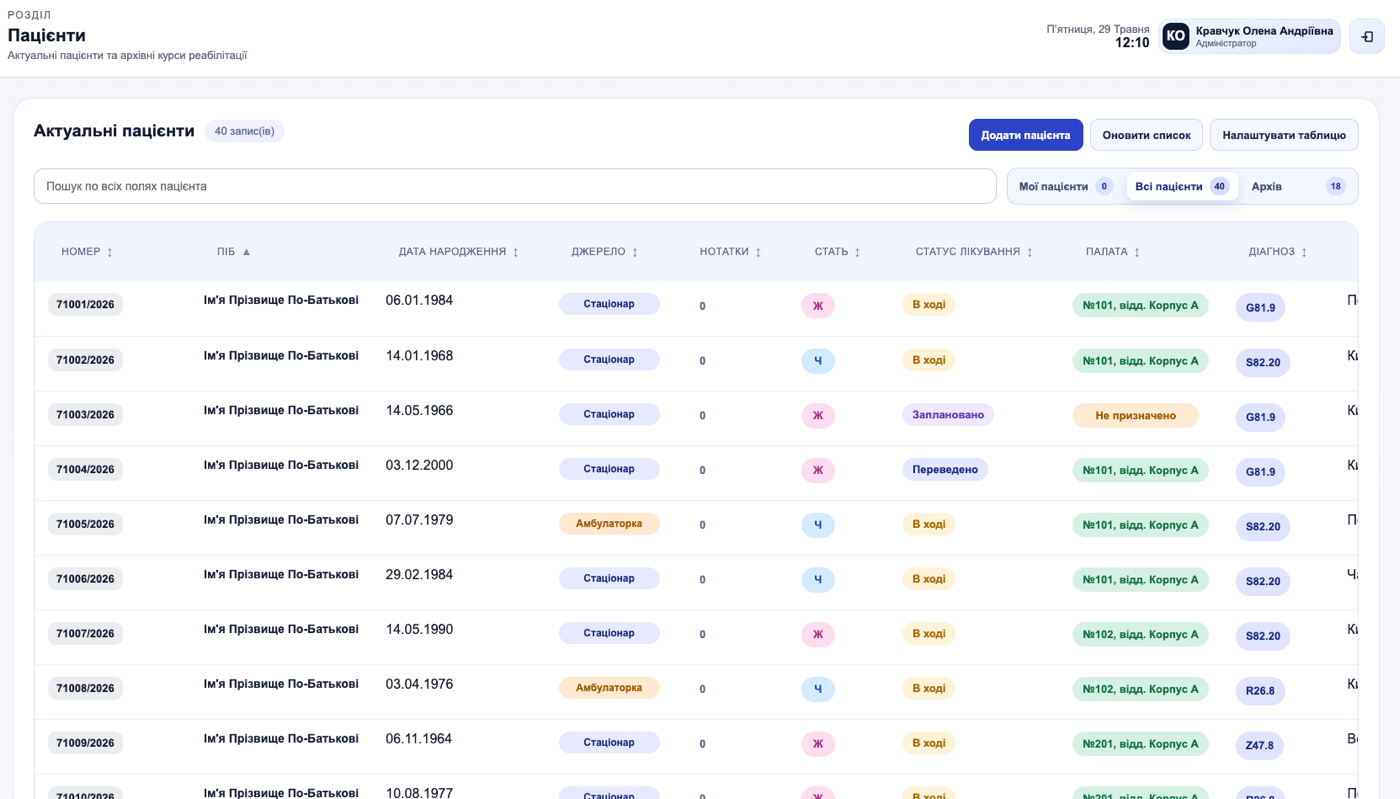Sort by Статус лікування column icon
This screenshot has width=1400, height=799.
[x=1029, y=252]
